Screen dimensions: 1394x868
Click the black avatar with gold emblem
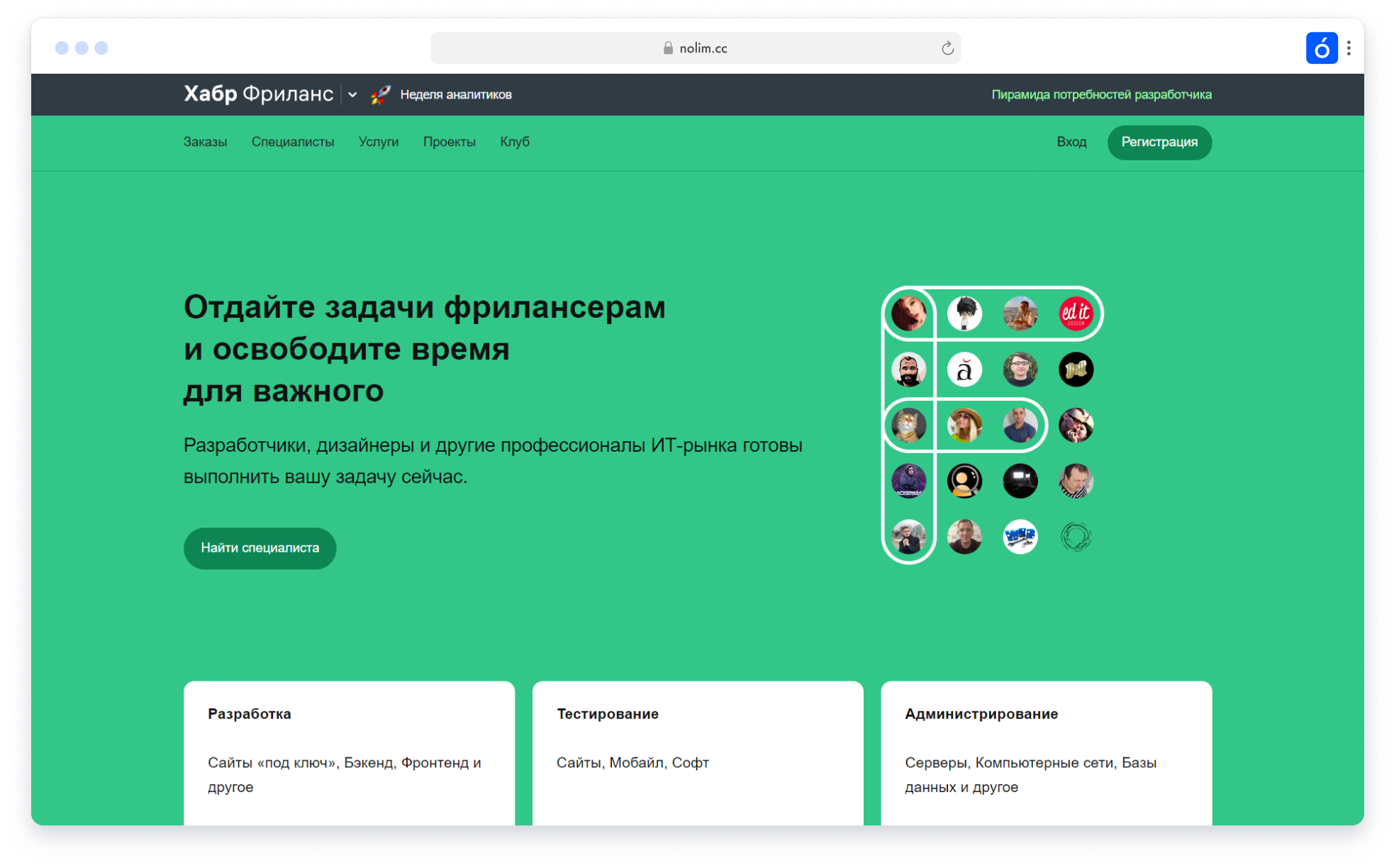coord(1076,369)
